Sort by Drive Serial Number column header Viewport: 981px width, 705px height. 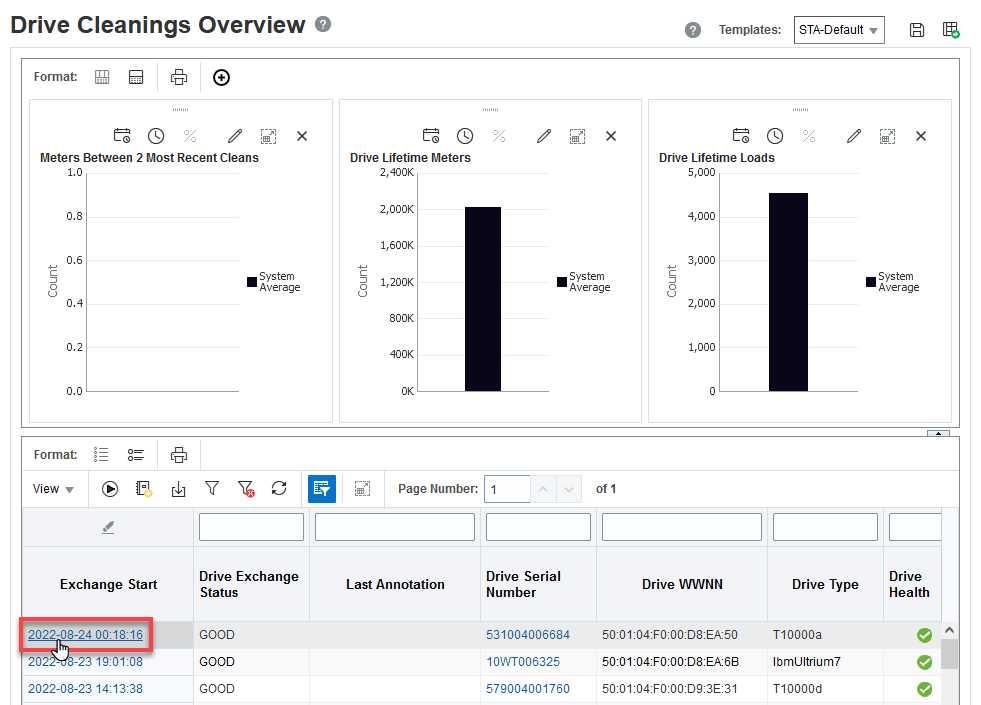tap(538, 584)
